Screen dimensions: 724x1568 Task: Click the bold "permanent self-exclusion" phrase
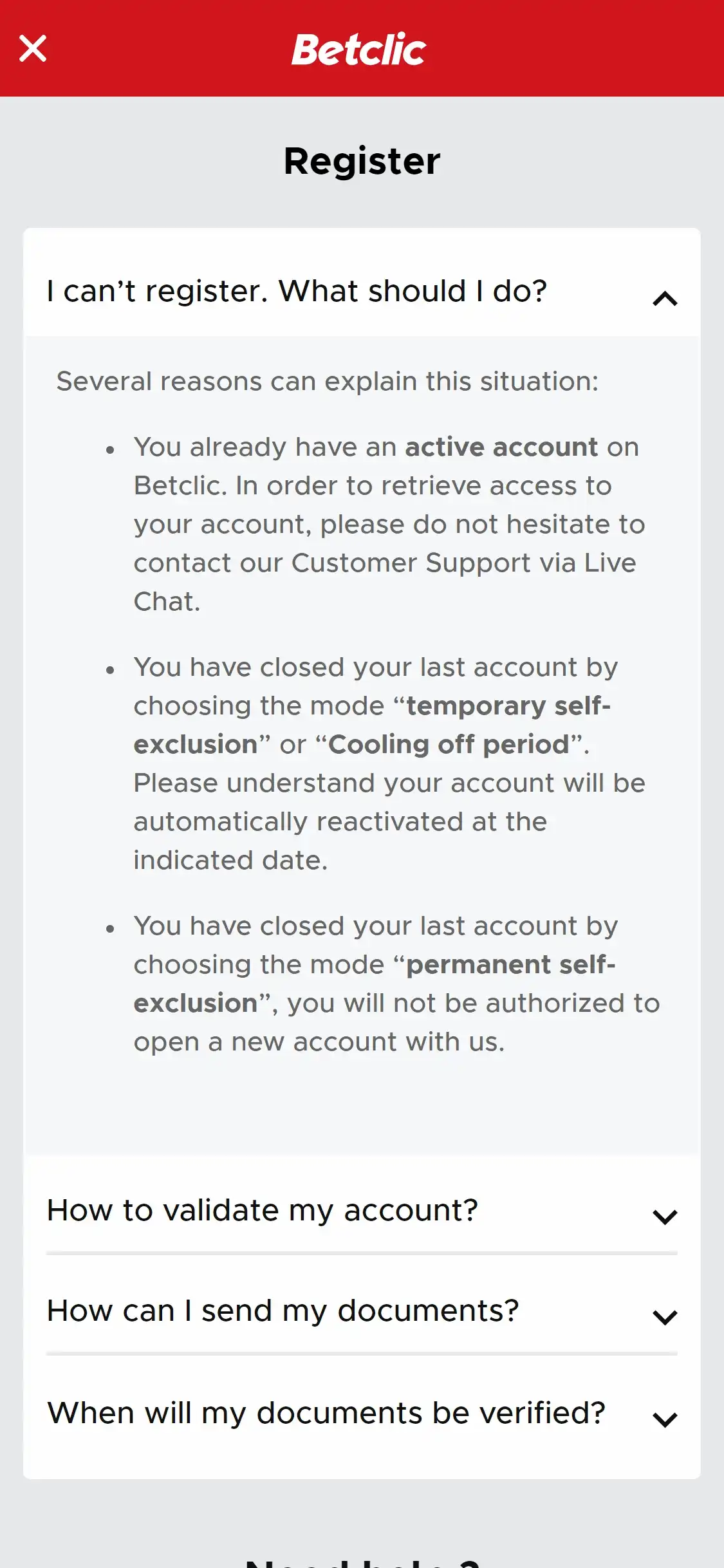point(510,965)
